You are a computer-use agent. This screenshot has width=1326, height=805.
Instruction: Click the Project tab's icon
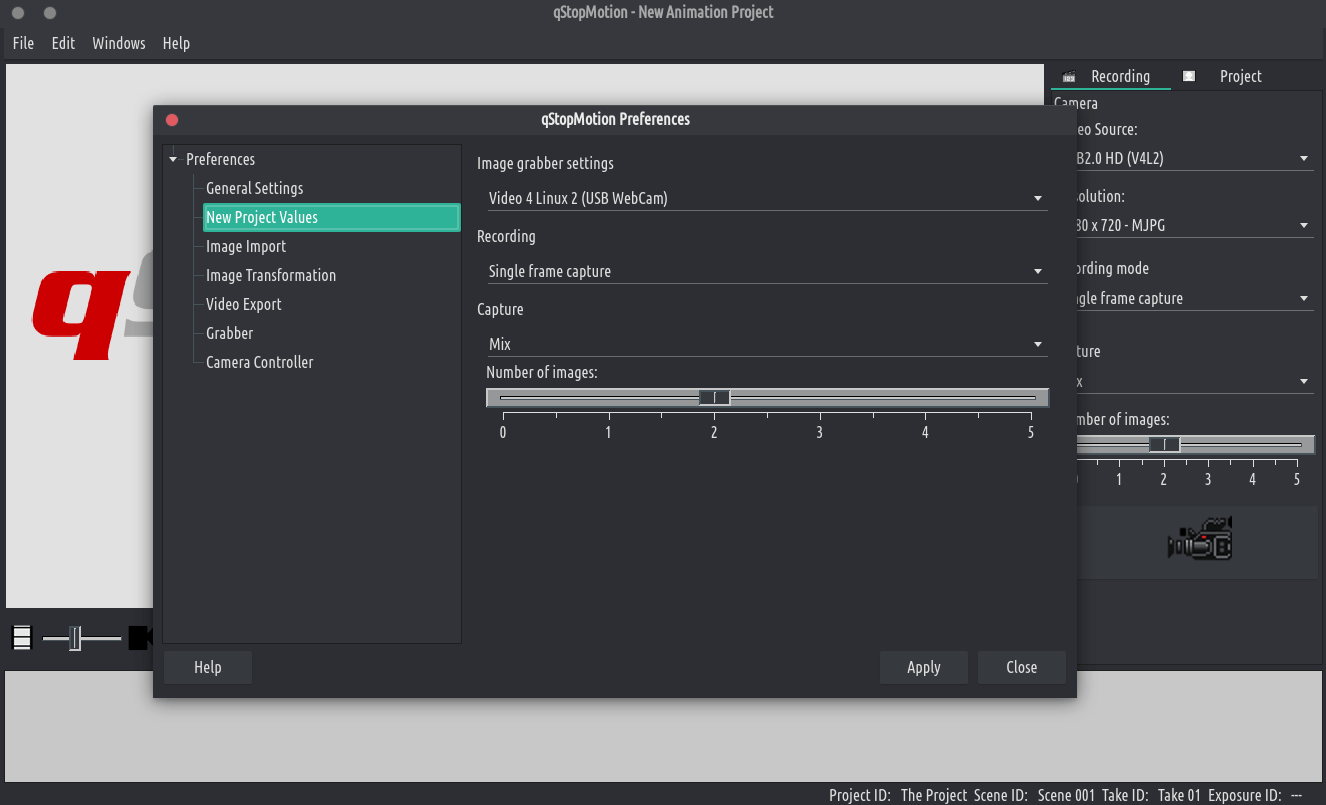click(1189, 76)
